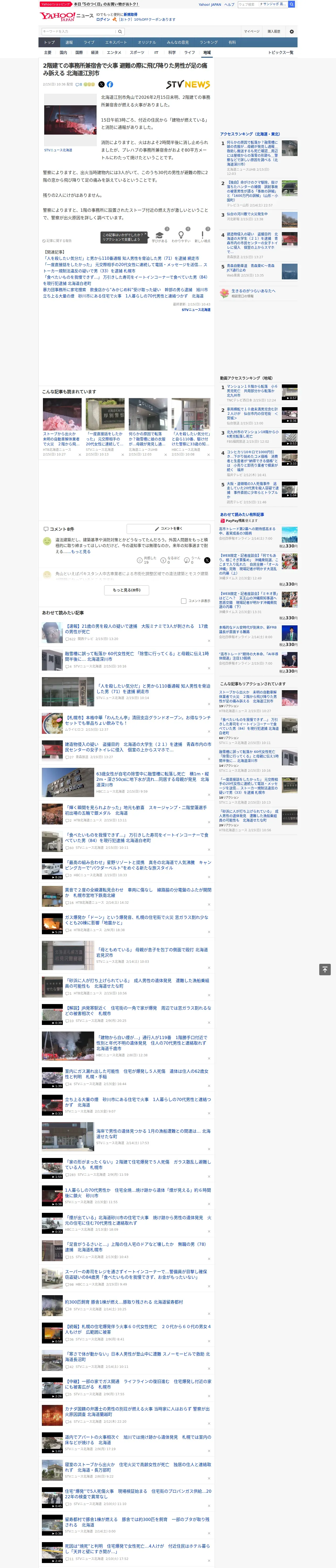Open 海岸で男性の遺体見つかる article

click(153, 1133)
